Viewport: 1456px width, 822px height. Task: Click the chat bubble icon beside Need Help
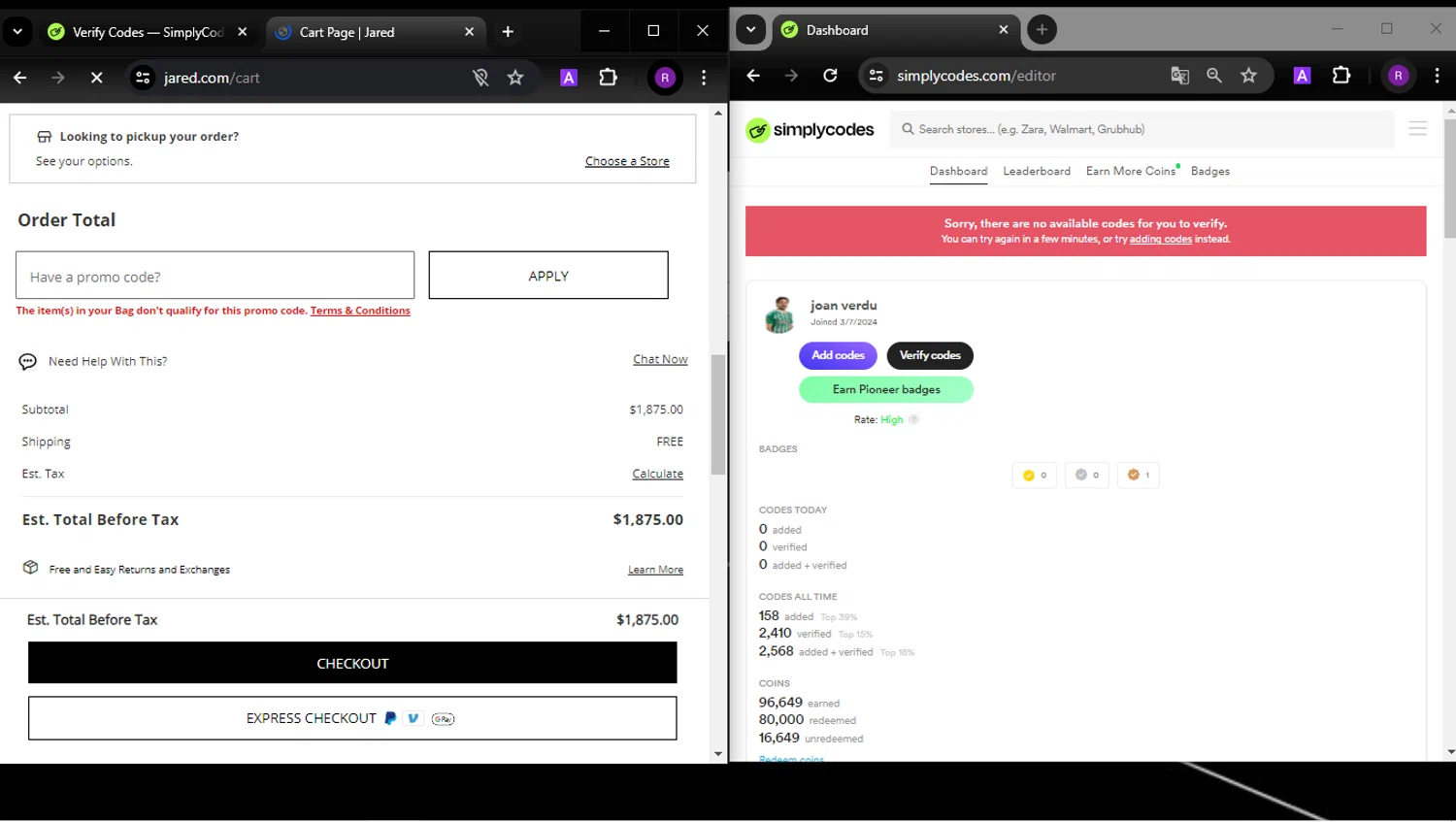[x=28, y=362]
